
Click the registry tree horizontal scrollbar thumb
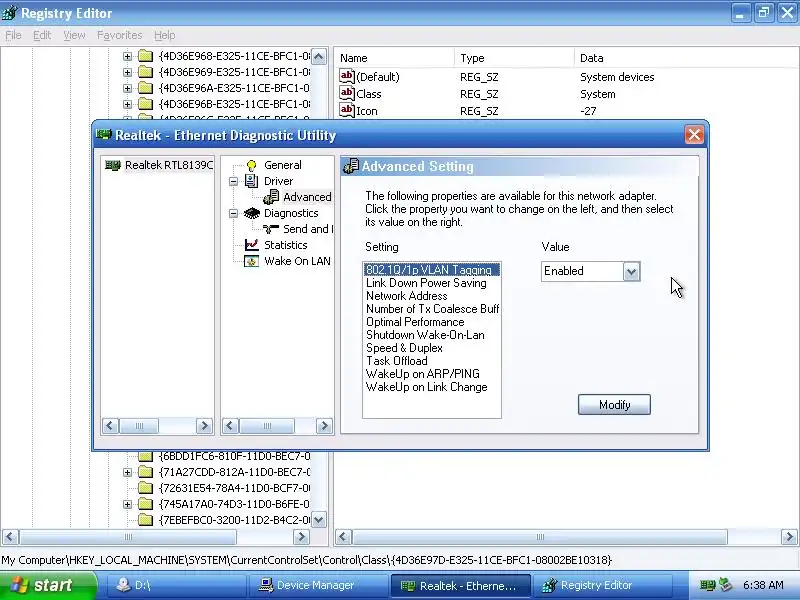[128, 537]
